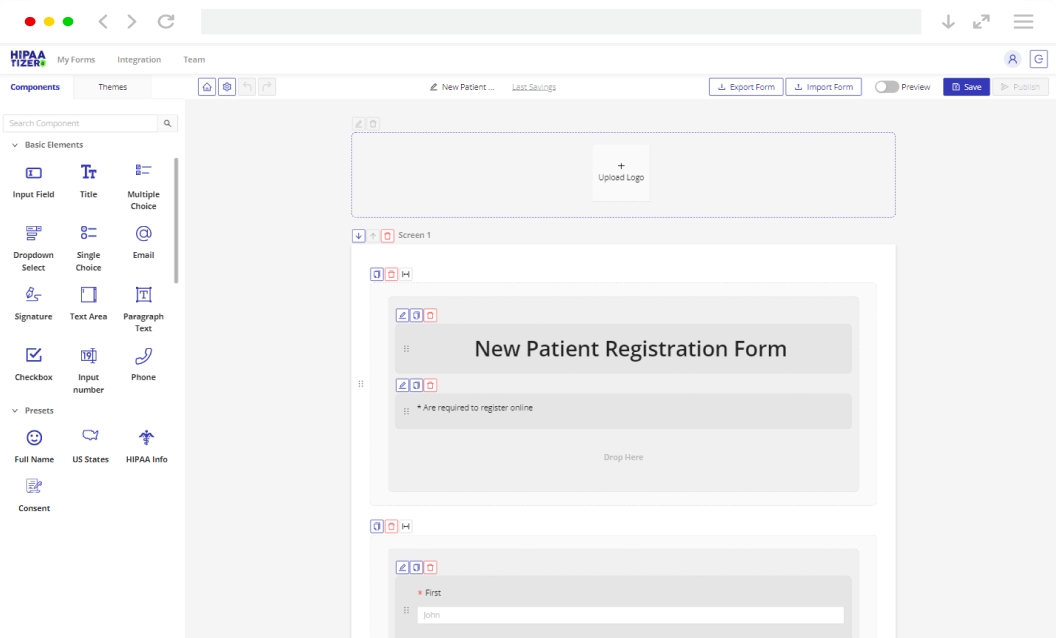This screenshot has height=638, width=1056.
Task: Select the Checkbox component
Action: (x=33, y=362)
